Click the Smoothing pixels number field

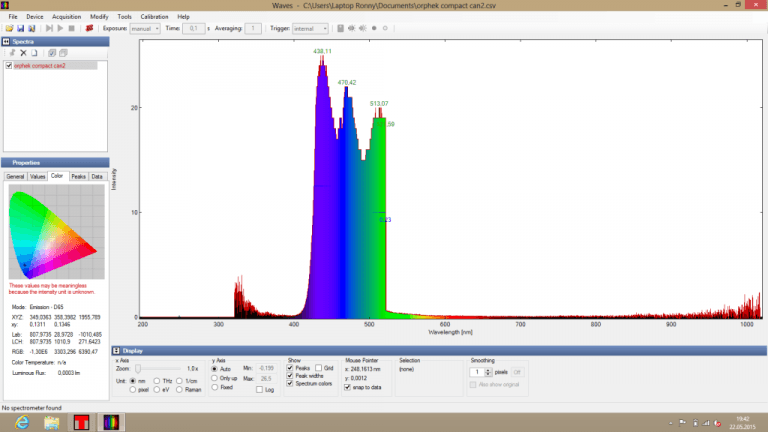pos(475,372)
